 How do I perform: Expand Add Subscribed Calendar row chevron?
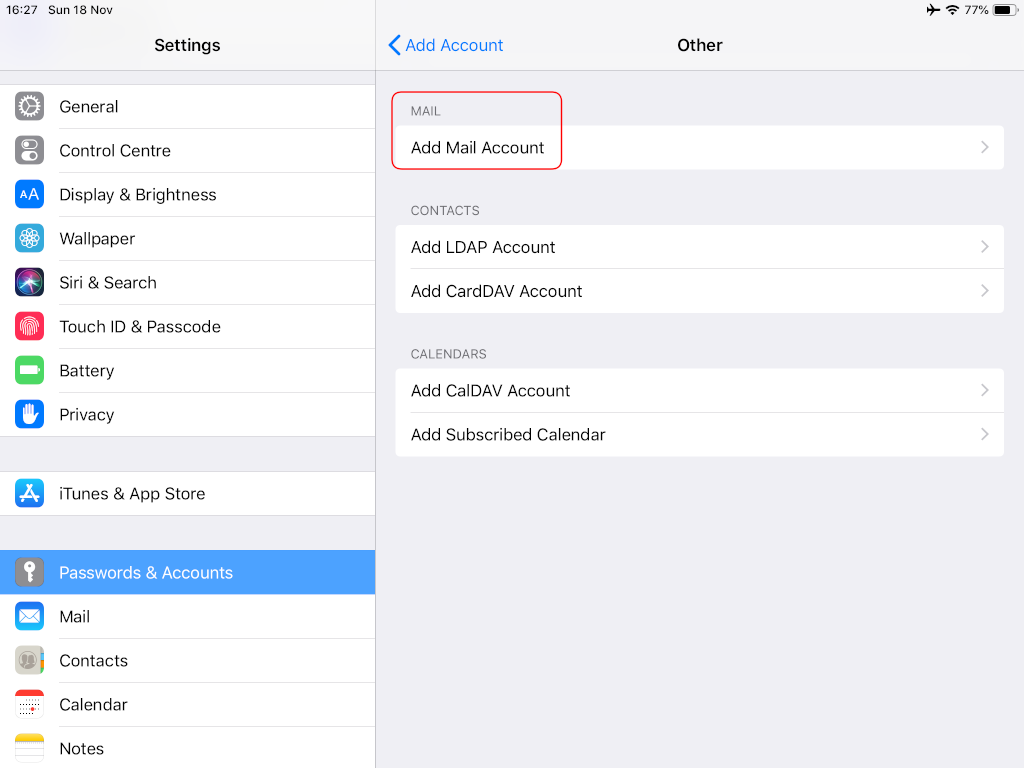click(984, 434)
